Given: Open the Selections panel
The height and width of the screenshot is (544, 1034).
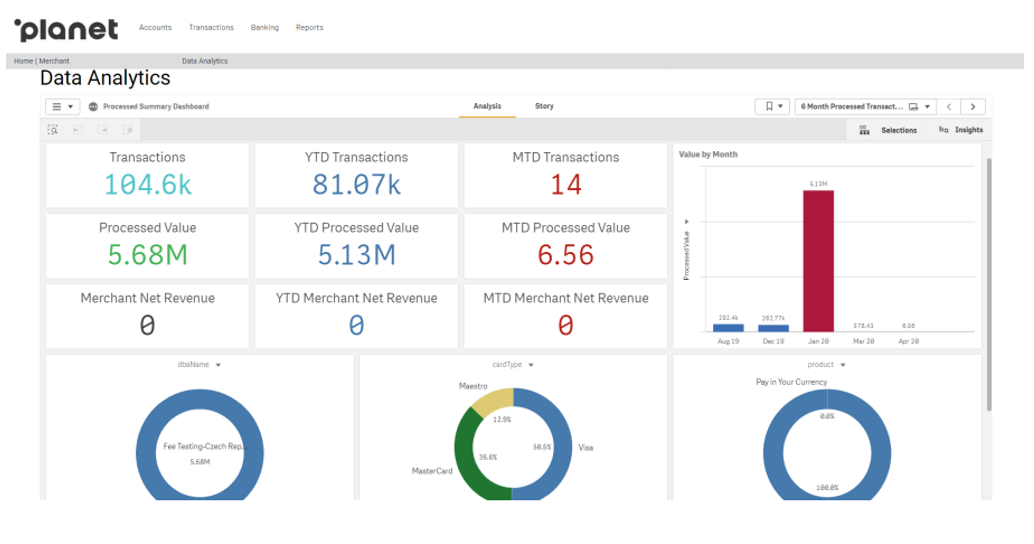Looking at the screenshot, I should pyautogui.click(x=889, y=130).
